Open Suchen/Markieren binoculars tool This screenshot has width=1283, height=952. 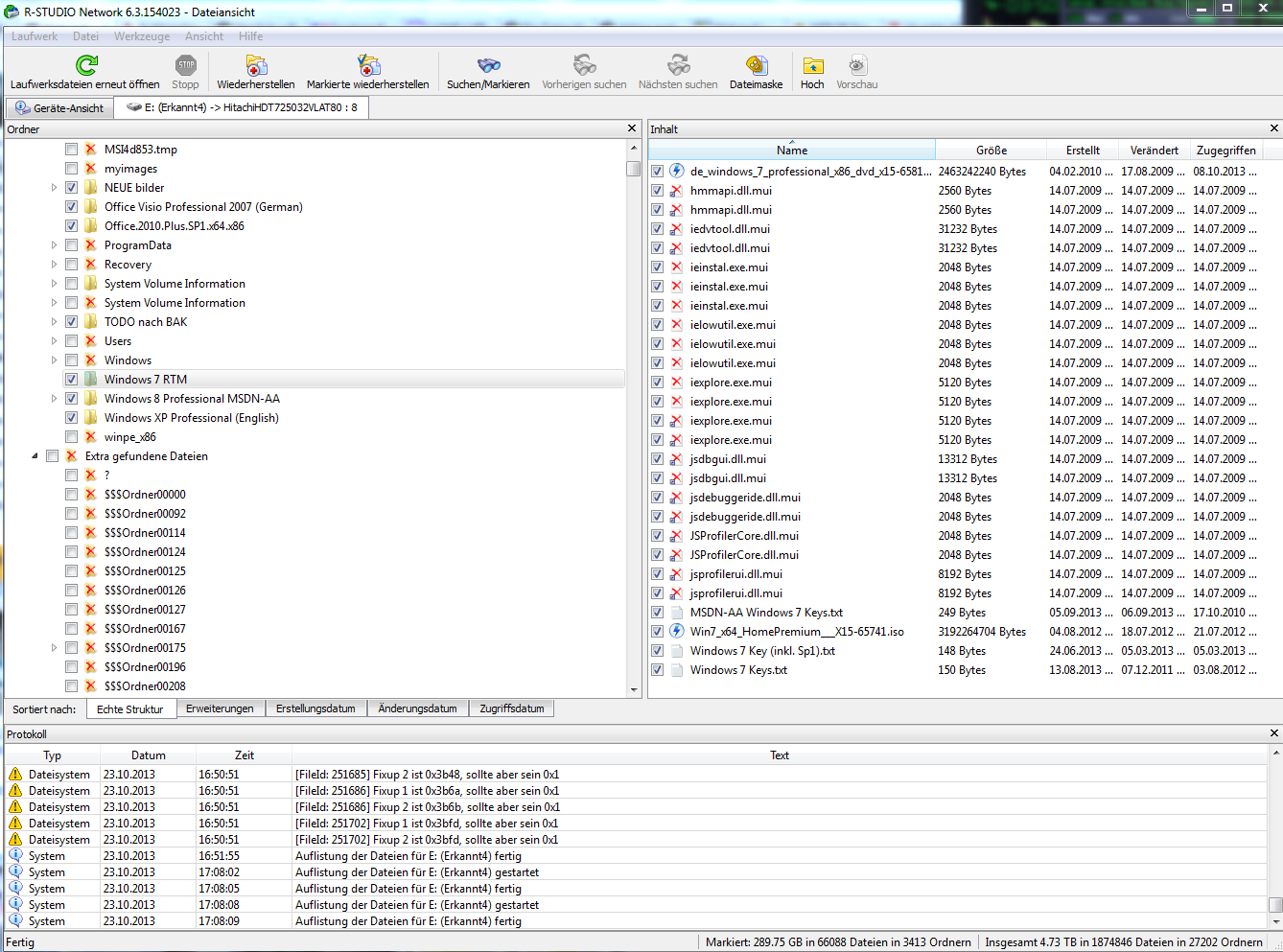click(x=489, y=65)
